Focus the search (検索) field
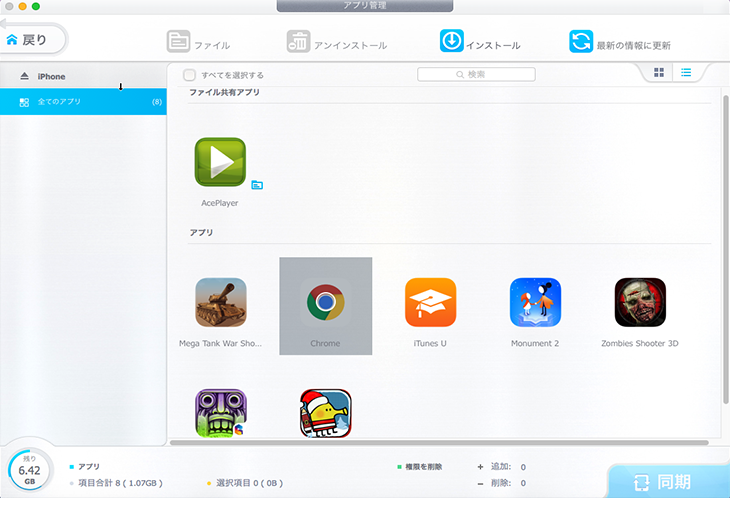The width and height of the screenshot is (730, 510). (x=476, y=75)
